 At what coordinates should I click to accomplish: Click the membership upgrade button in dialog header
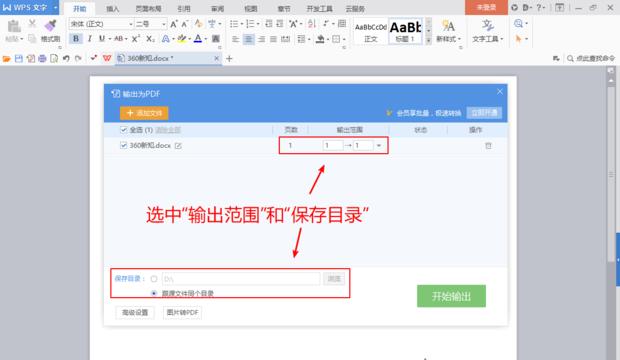(484, 113)
